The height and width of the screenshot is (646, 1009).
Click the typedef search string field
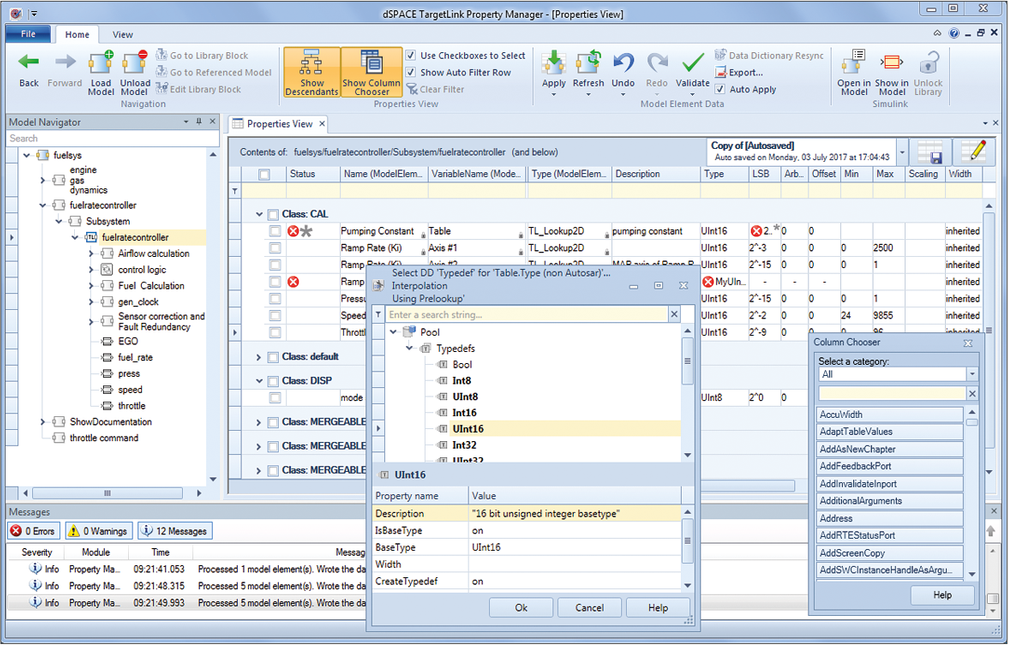526,315
